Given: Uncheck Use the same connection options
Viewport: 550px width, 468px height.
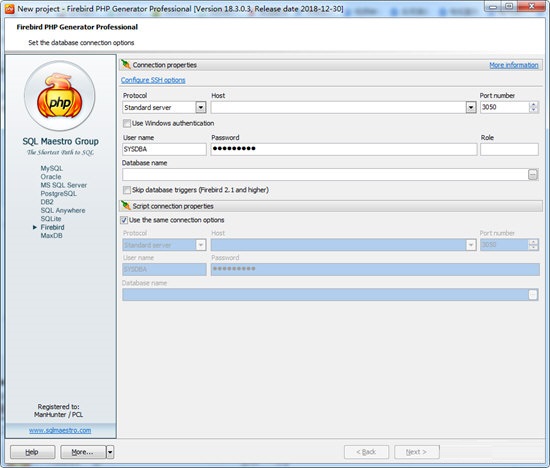Looking at the screenshot, I should tap(124, 220).
